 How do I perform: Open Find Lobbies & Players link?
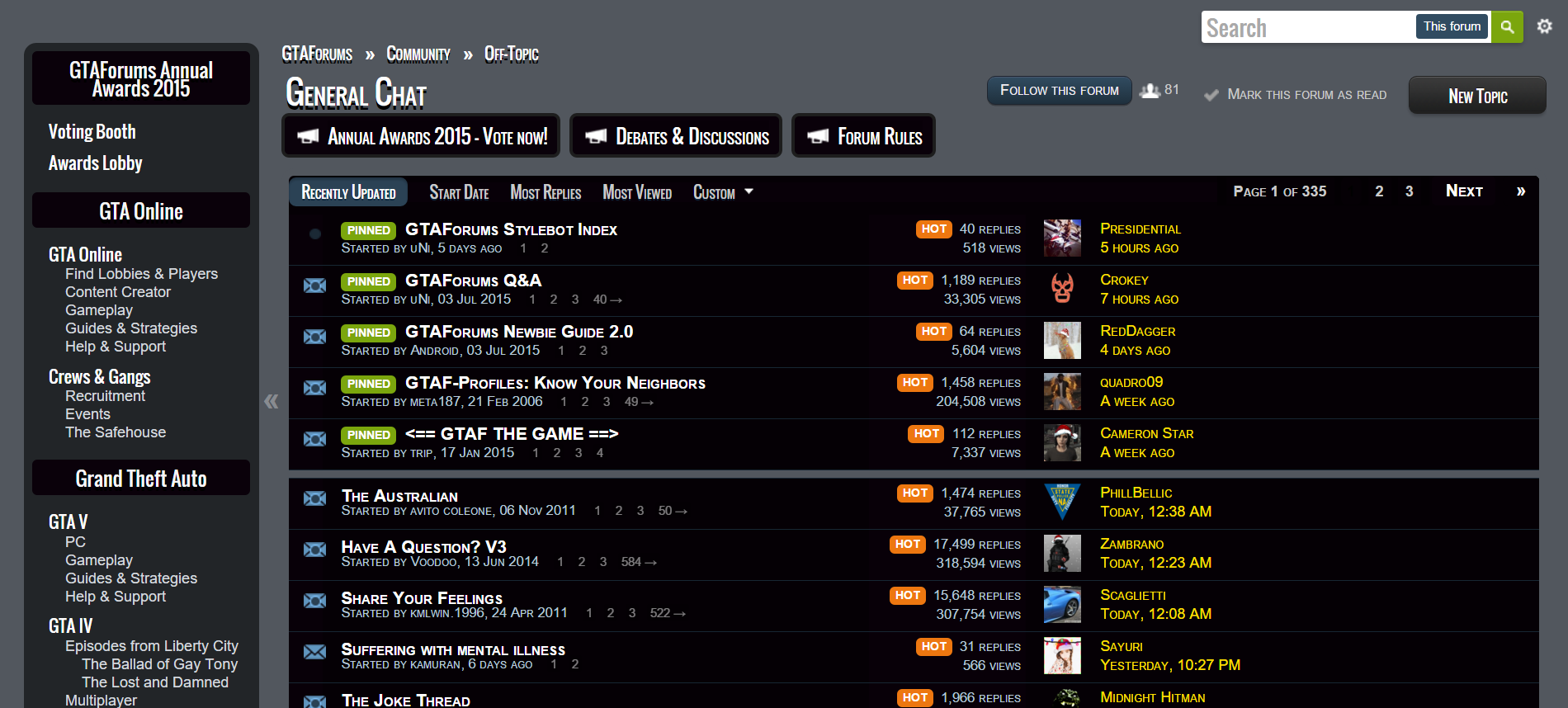tap(141, 274)
